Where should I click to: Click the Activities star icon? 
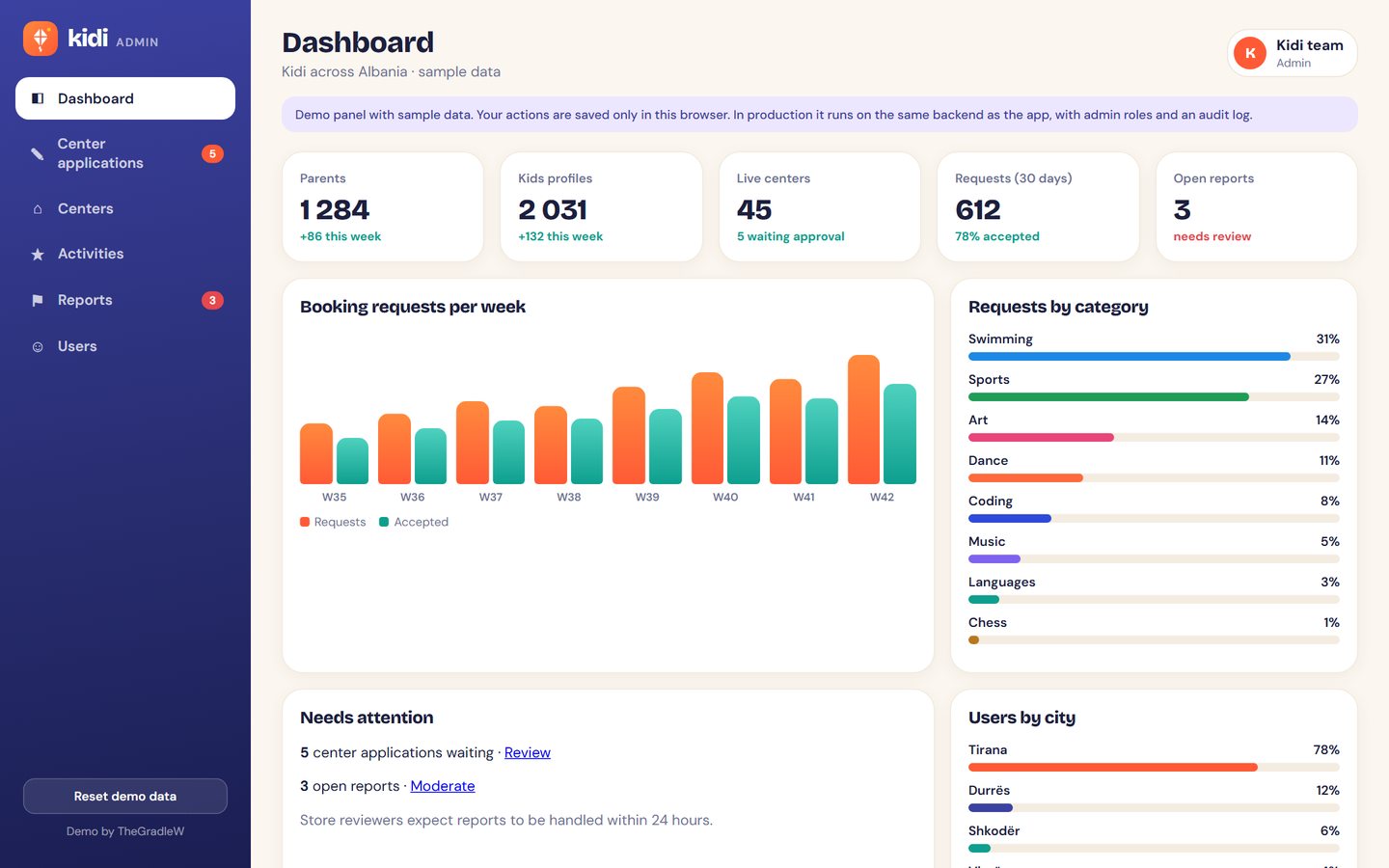pyautogui.click(x=38, y=255)
